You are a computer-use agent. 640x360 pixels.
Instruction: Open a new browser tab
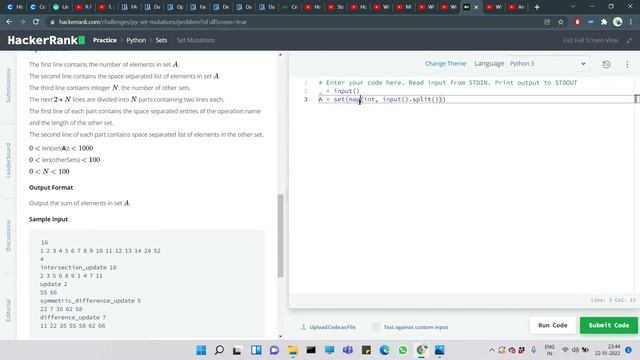(537, 7)
